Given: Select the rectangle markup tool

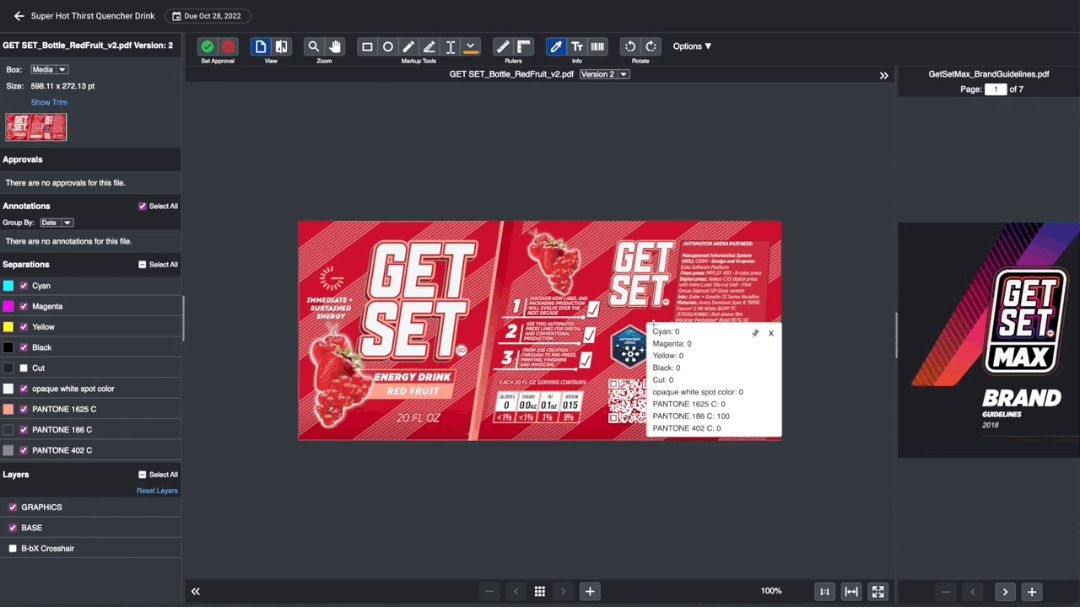Looking at the screenshot, I should click(367, 46).
